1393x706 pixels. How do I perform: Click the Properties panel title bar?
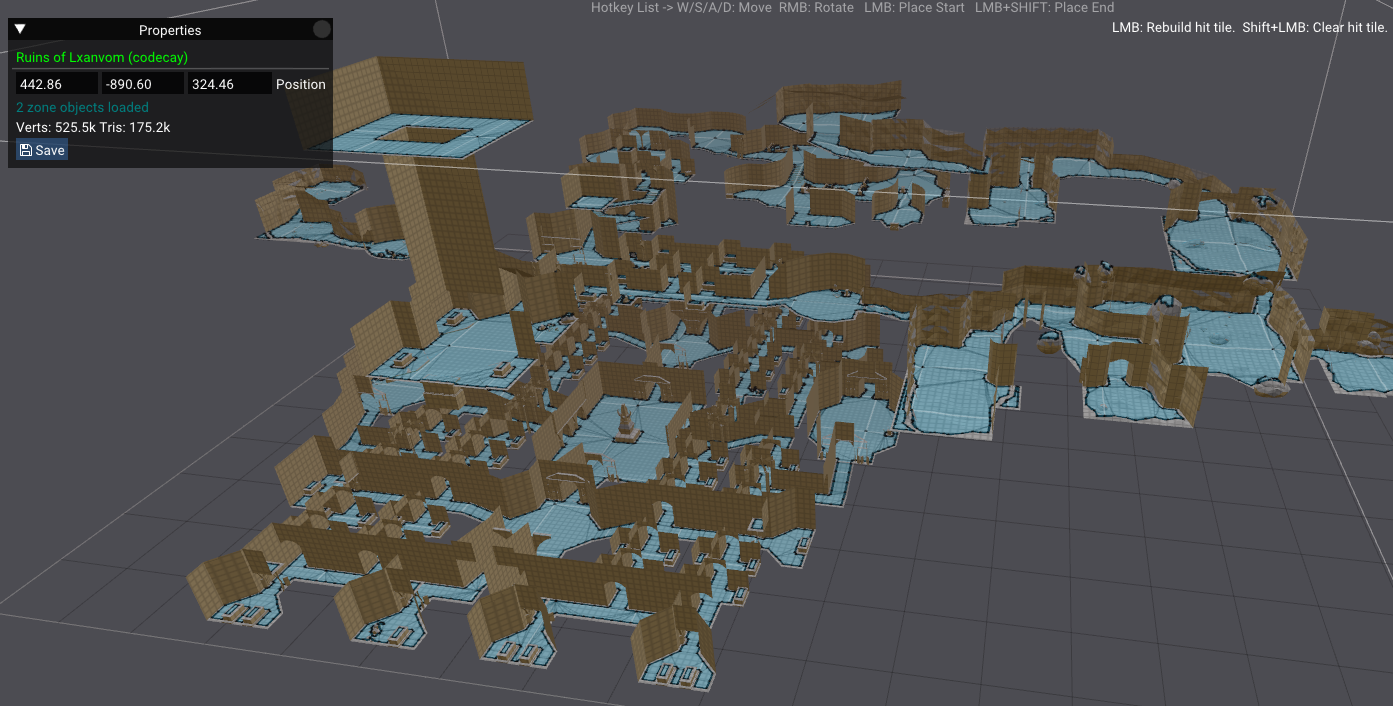(x=170, y=30)
